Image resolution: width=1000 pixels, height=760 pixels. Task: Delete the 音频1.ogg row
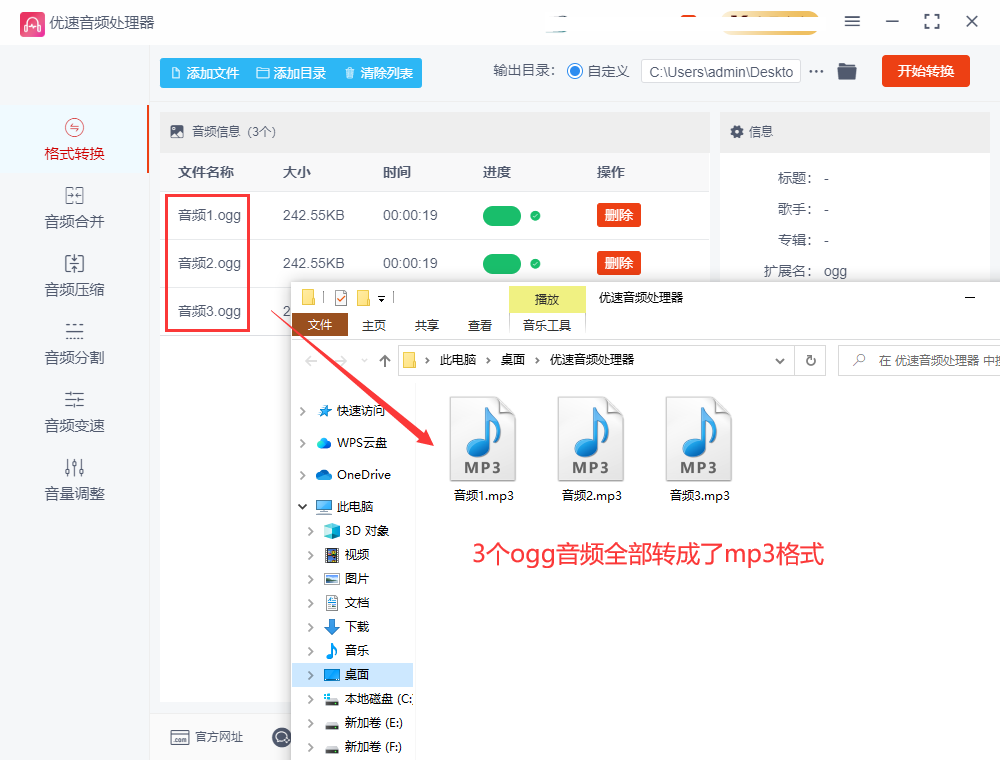(619, 216)
